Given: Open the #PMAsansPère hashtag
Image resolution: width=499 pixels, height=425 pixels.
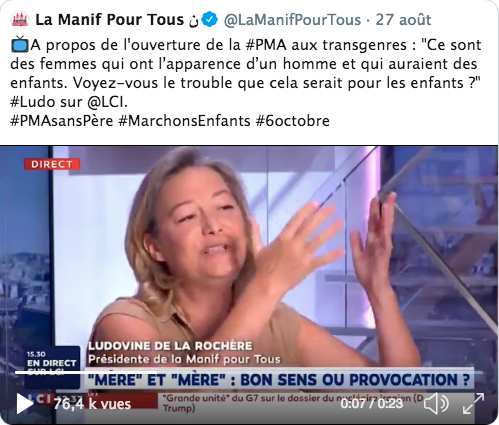Looking at the screenshot, I should pyautogui.click(x=62, y=121).
